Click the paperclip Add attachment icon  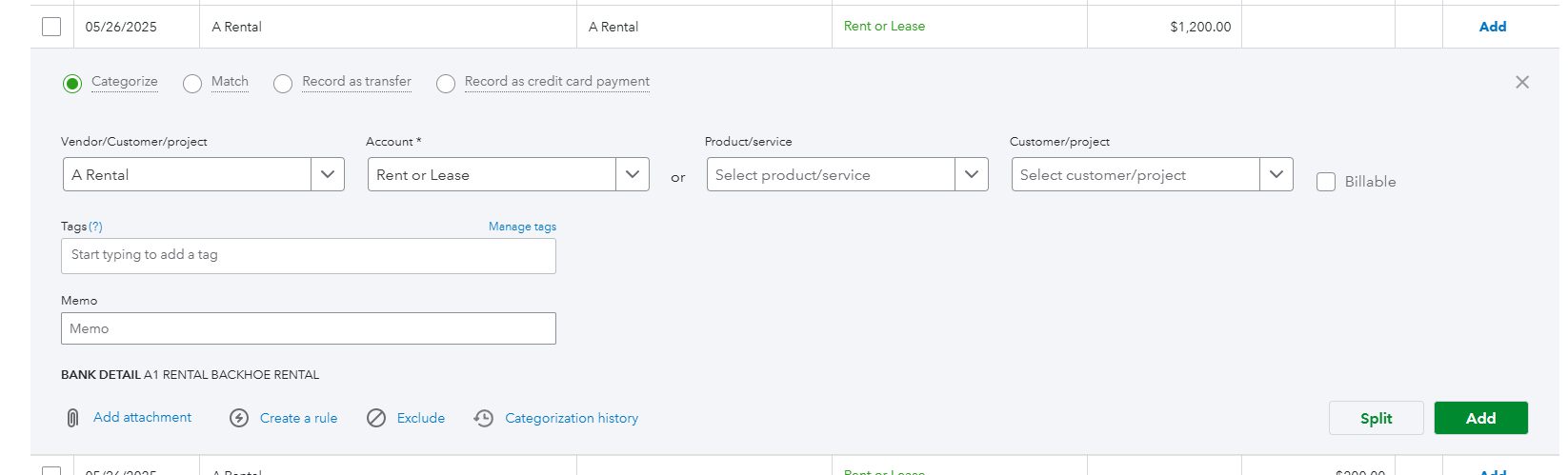coord(72,418)
